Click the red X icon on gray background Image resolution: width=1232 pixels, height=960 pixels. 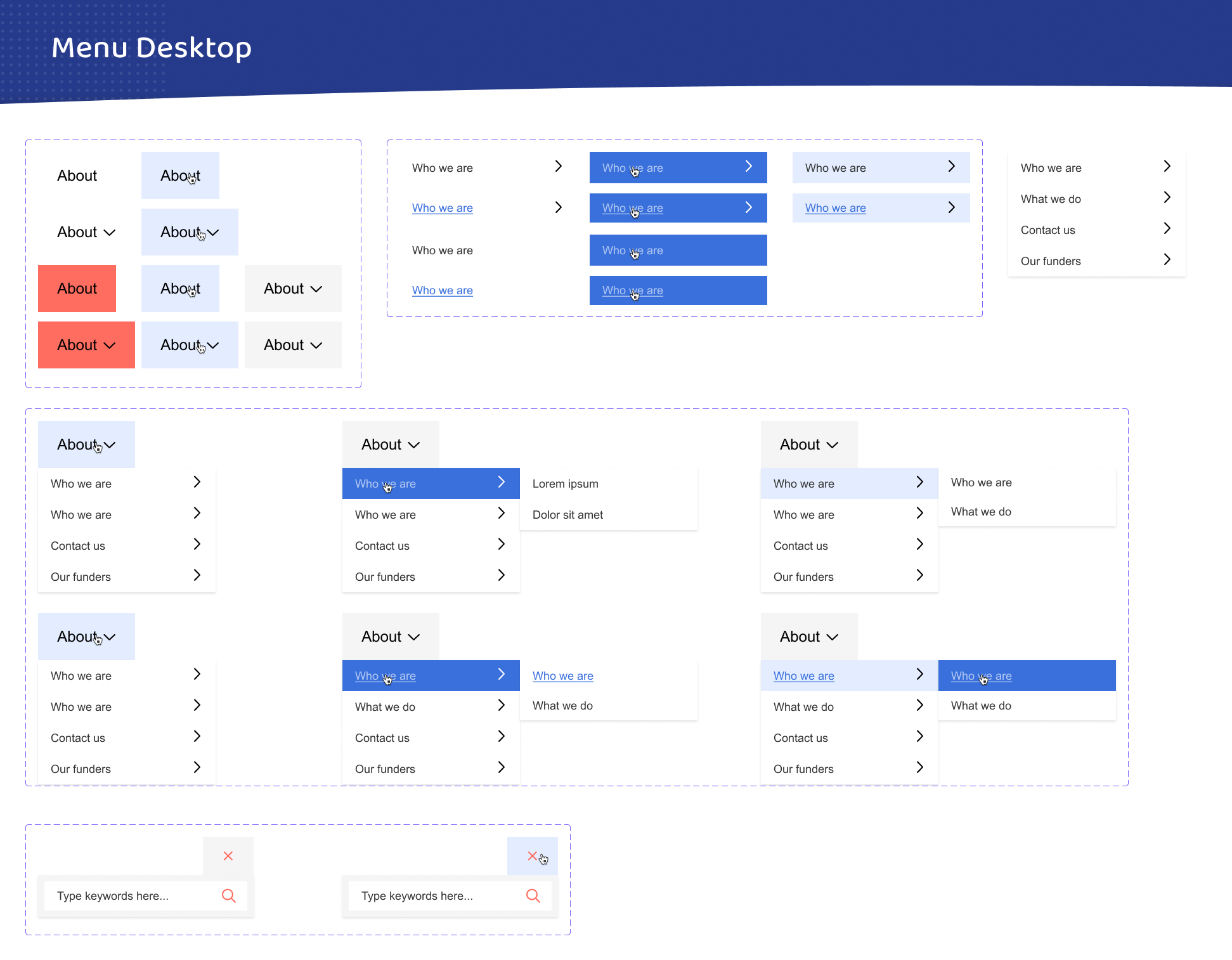[228, 856]
